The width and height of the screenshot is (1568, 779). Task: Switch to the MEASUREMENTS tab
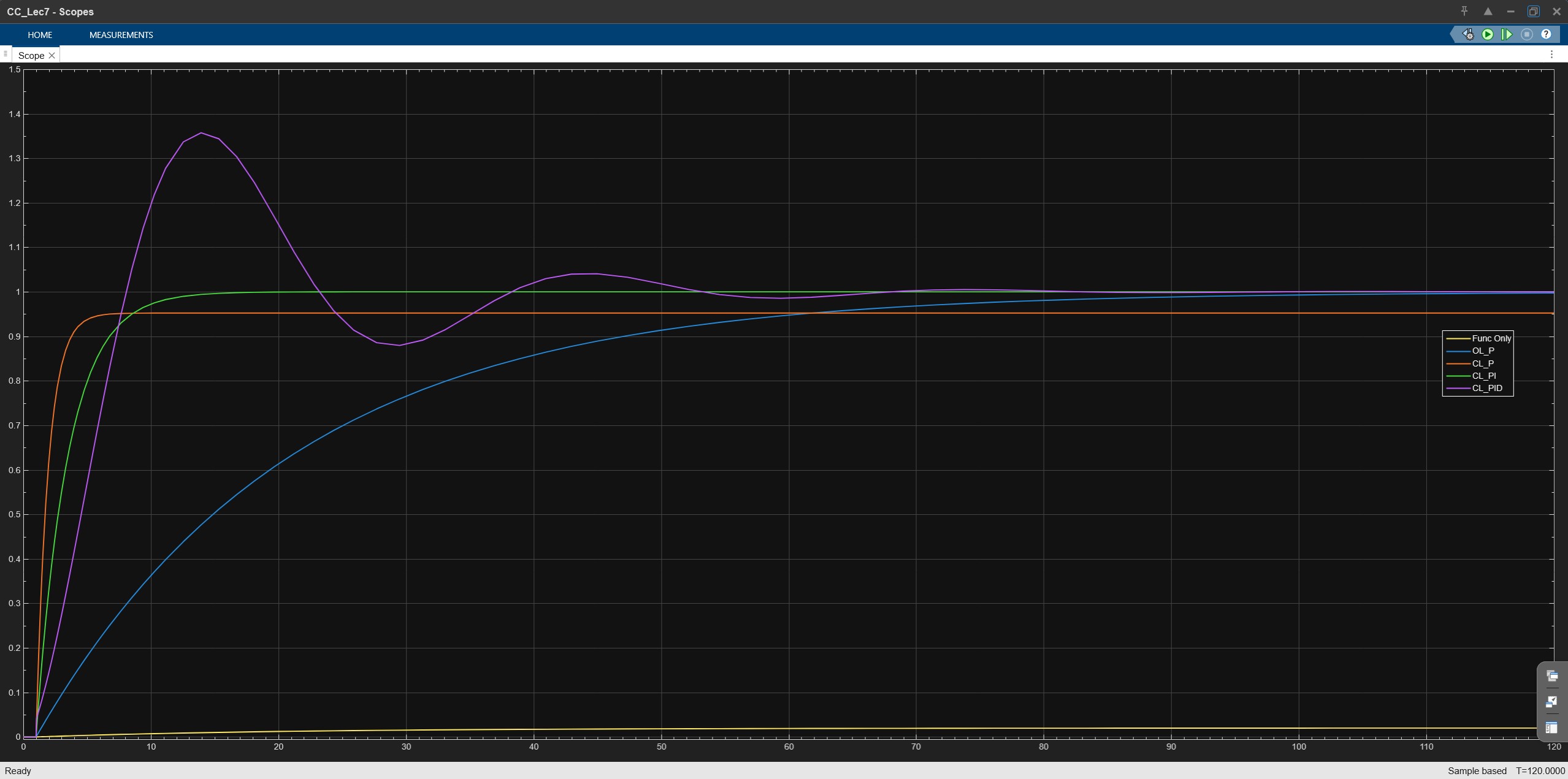pos(121,35)
